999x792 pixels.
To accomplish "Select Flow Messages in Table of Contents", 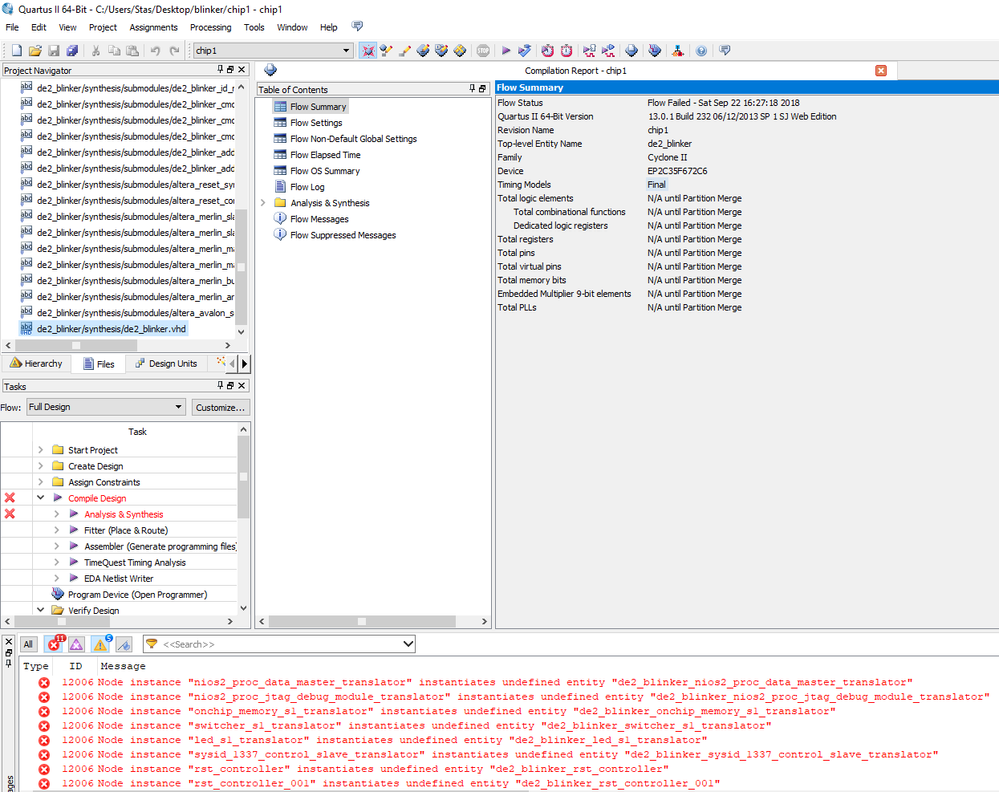I will coord(319,219).
